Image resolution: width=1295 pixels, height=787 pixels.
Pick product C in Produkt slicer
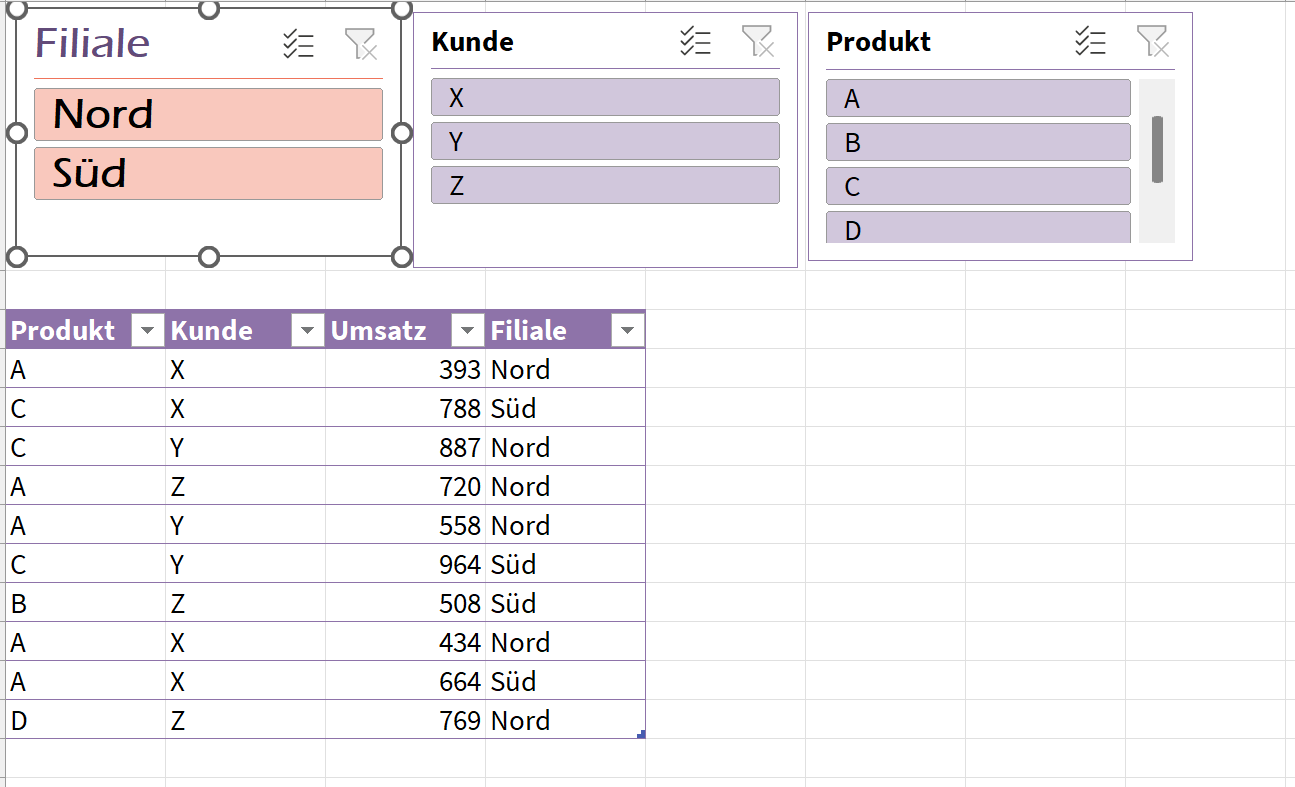click(x=978, y=187)
